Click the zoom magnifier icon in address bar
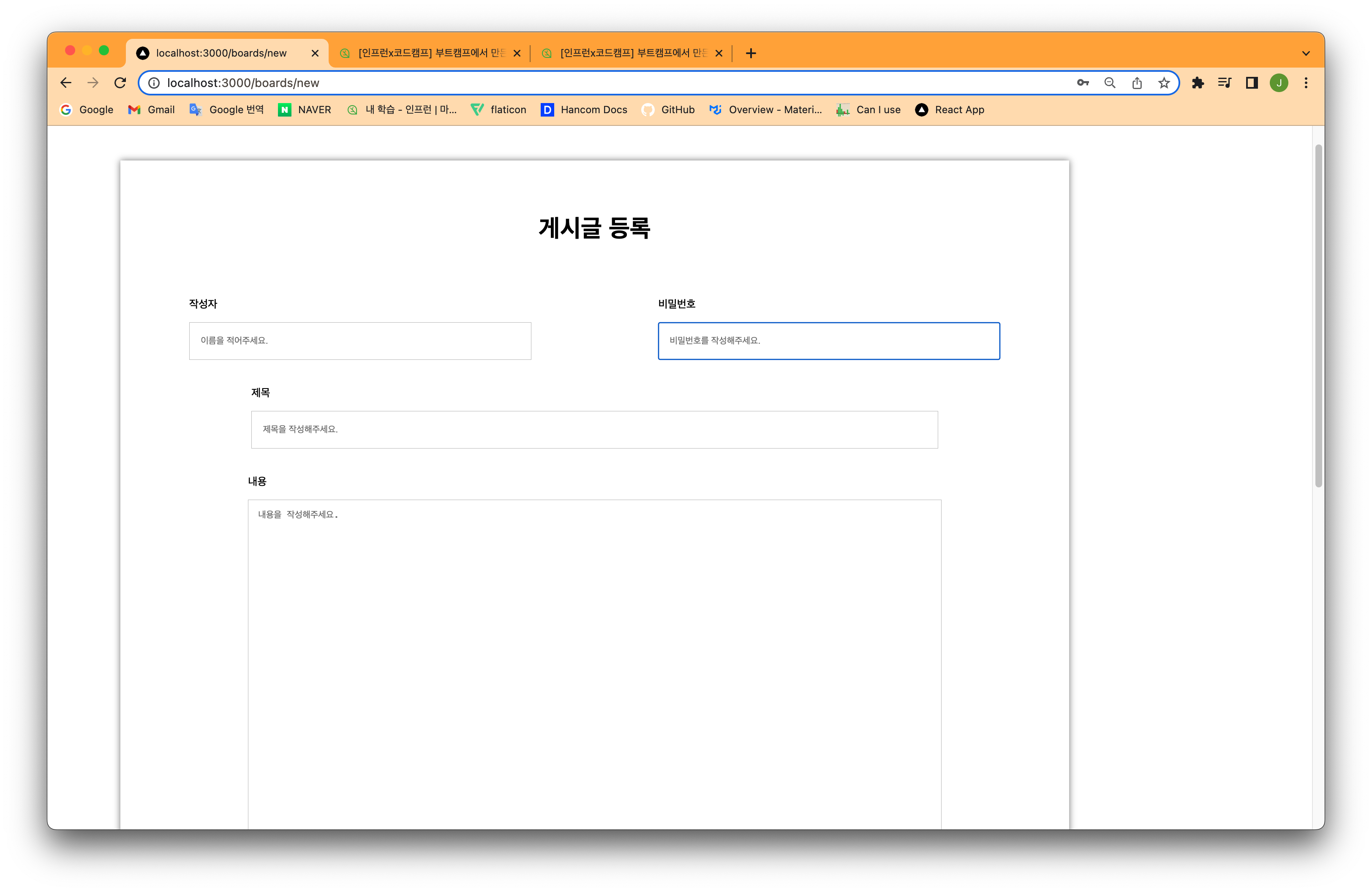Viewport: 1372px width, 892px height. pos(1110,83)
